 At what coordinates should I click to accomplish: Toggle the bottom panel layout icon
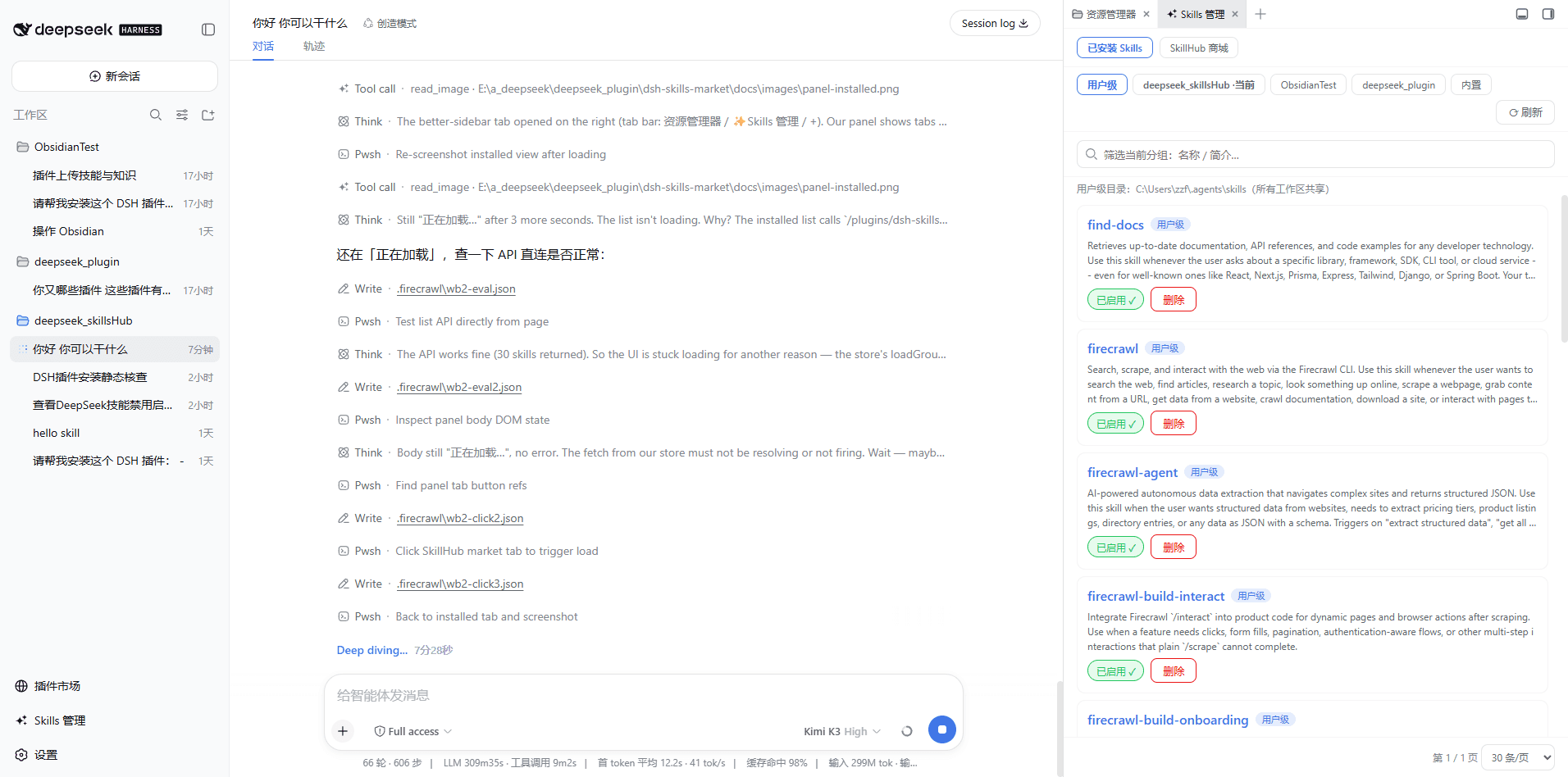1522,14
